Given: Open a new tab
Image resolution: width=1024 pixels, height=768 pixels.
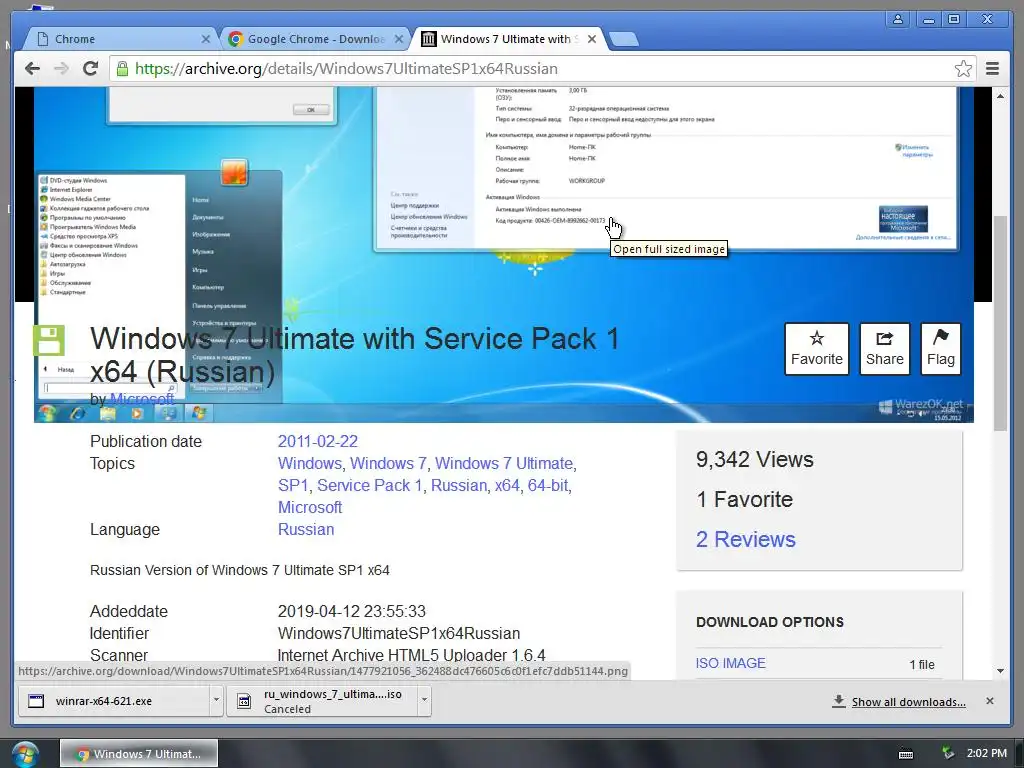Looking at the screenshot, I should click(624, 40).
